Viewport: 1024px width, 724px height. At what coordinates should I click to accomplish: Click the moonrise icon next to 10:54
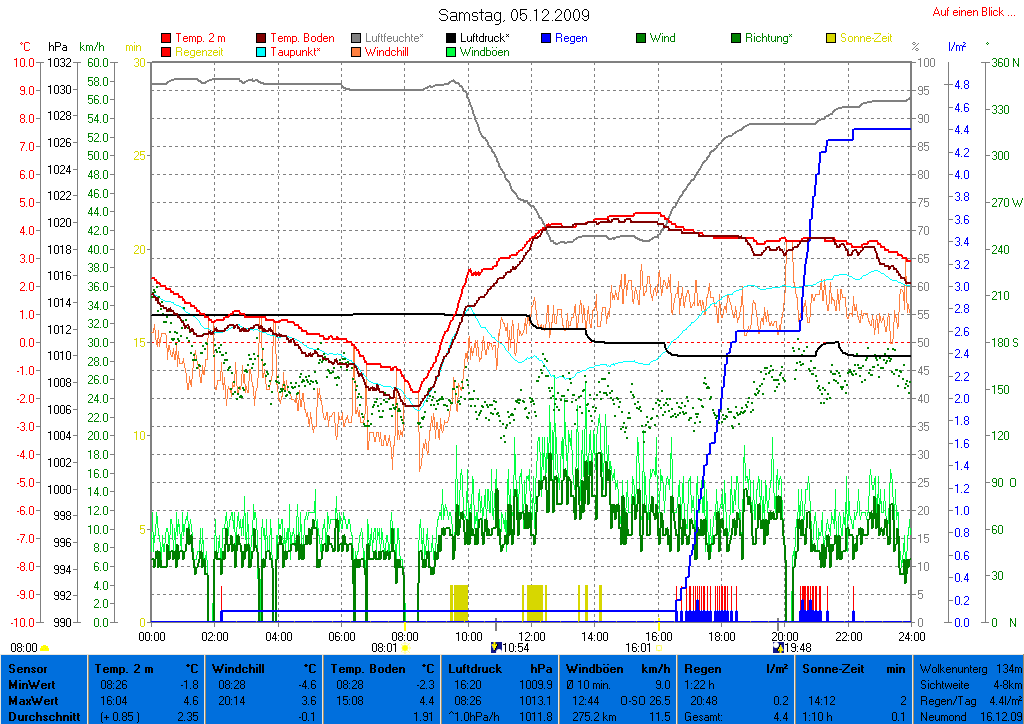(x=496, y=647)
